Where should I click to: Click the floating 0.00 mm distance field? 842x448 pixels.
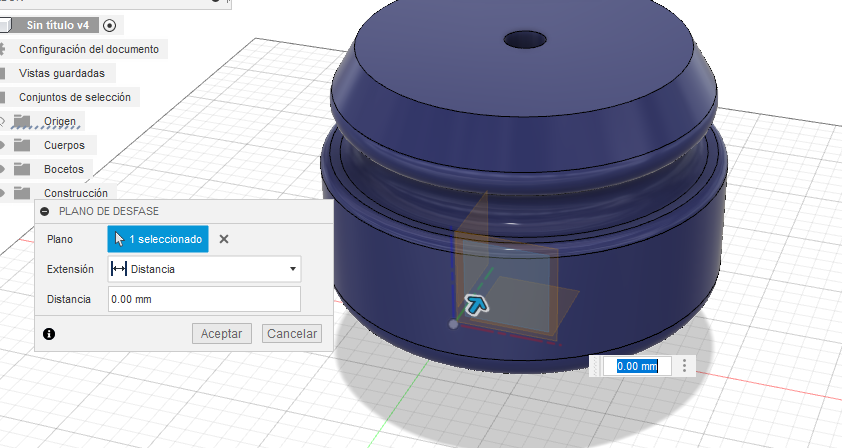(x=637, y=366)
